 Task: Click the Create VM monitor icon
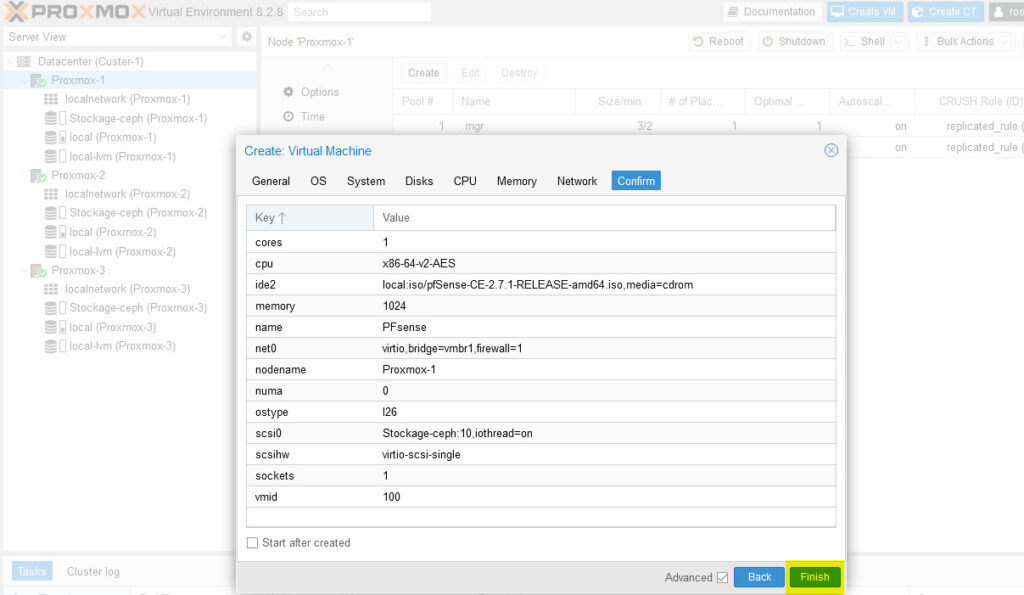[x=837, y=12]
